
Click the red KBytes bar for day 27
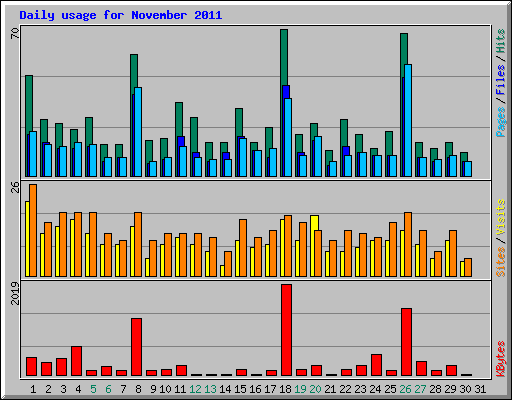[x=421, y=369]
